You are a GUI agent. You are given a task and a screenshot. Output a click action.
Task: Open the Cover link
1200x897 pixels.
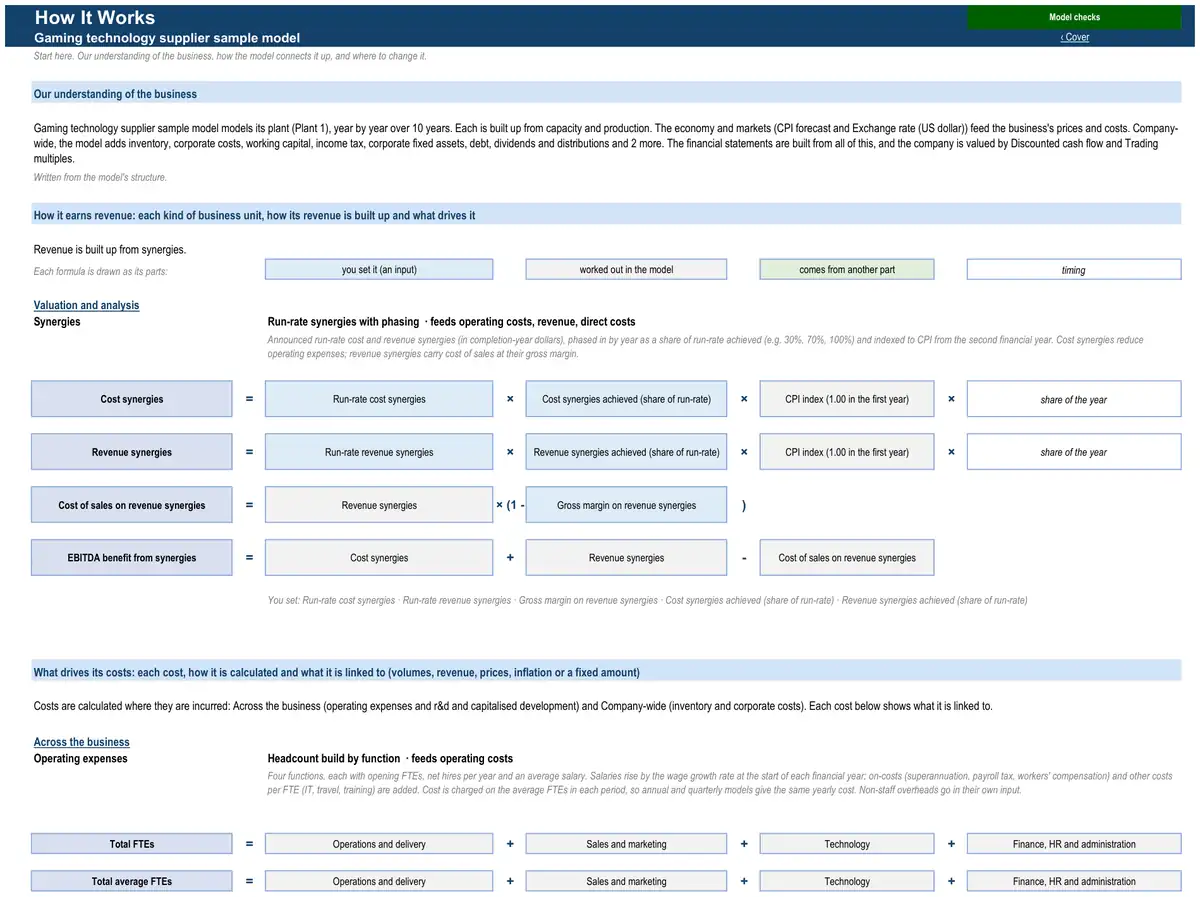tap(1075, 37)
